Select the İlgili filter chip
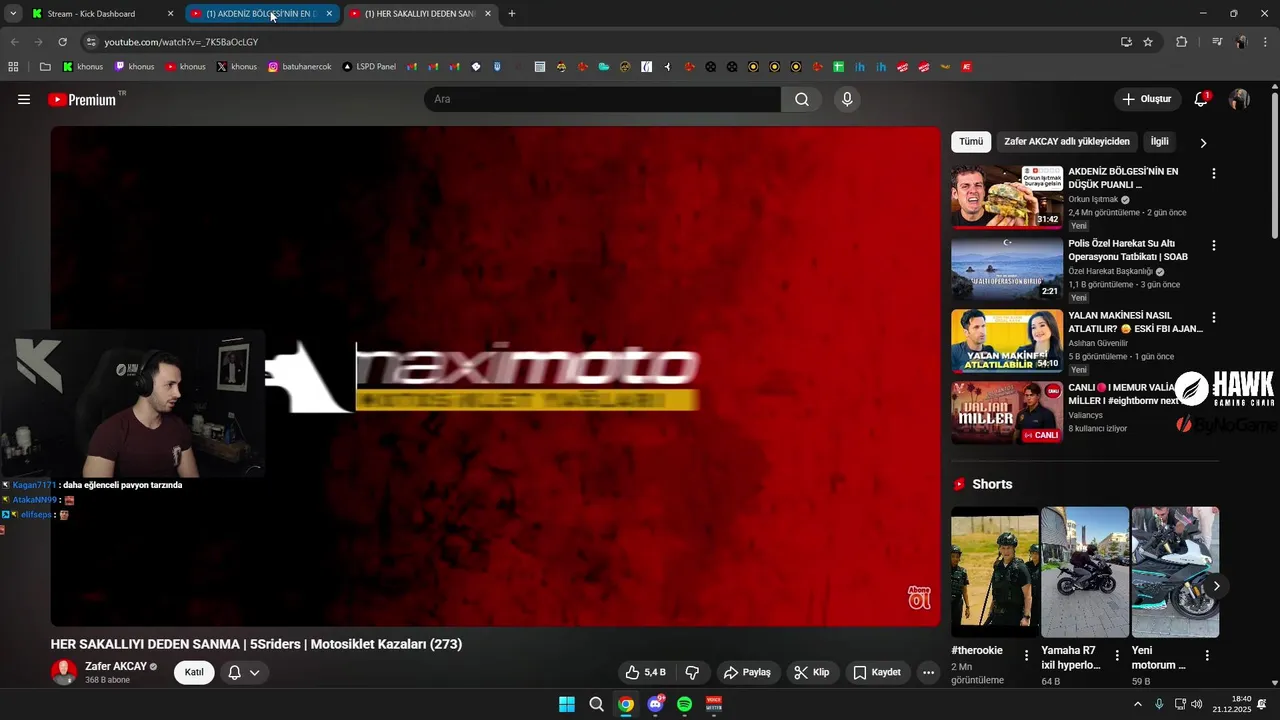Viewport: 1280px width, 720px height. click(1159, 142)
